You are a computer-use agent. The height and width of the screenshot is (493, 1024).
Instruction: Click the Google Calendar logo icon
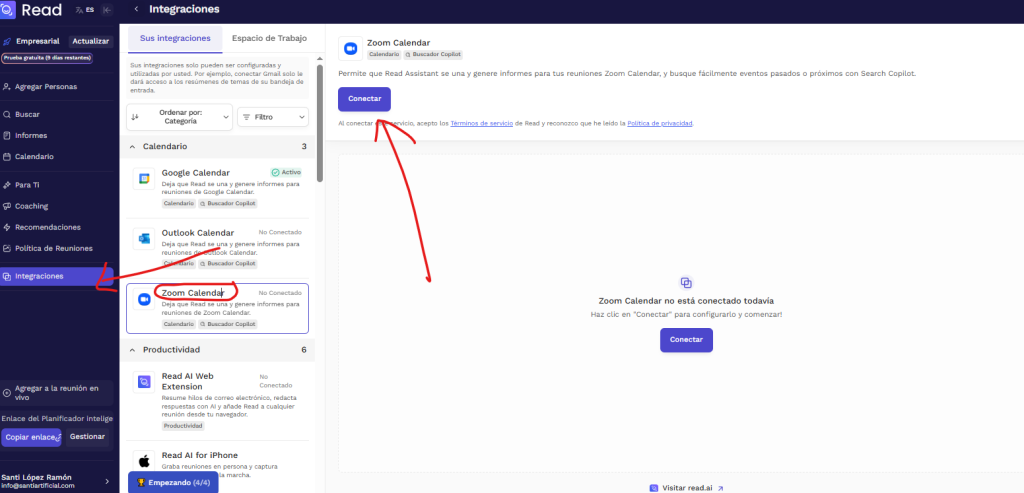(x=144, y=178)
